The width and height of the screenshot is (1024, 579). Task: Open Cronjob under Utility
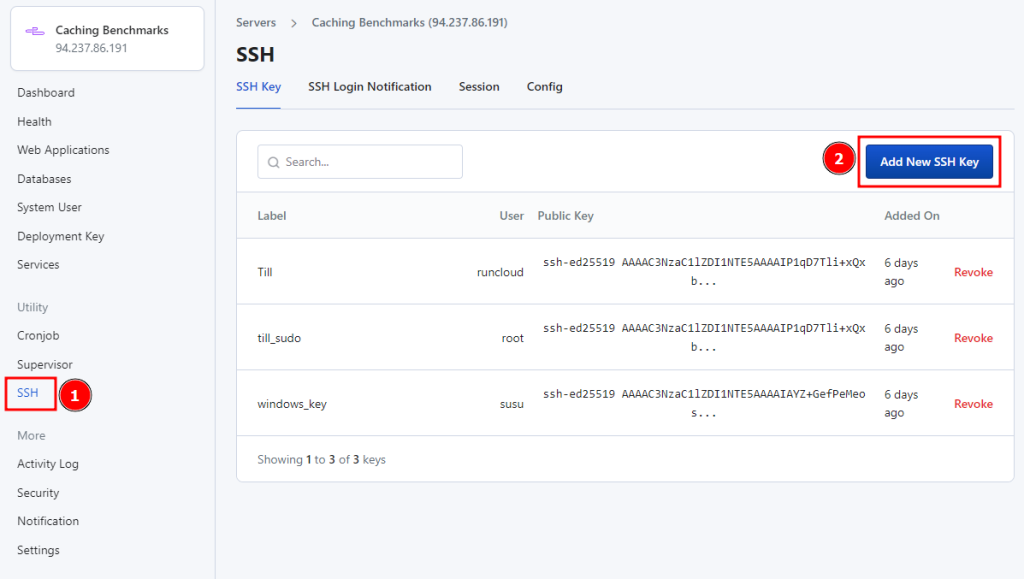coord(38,336)
